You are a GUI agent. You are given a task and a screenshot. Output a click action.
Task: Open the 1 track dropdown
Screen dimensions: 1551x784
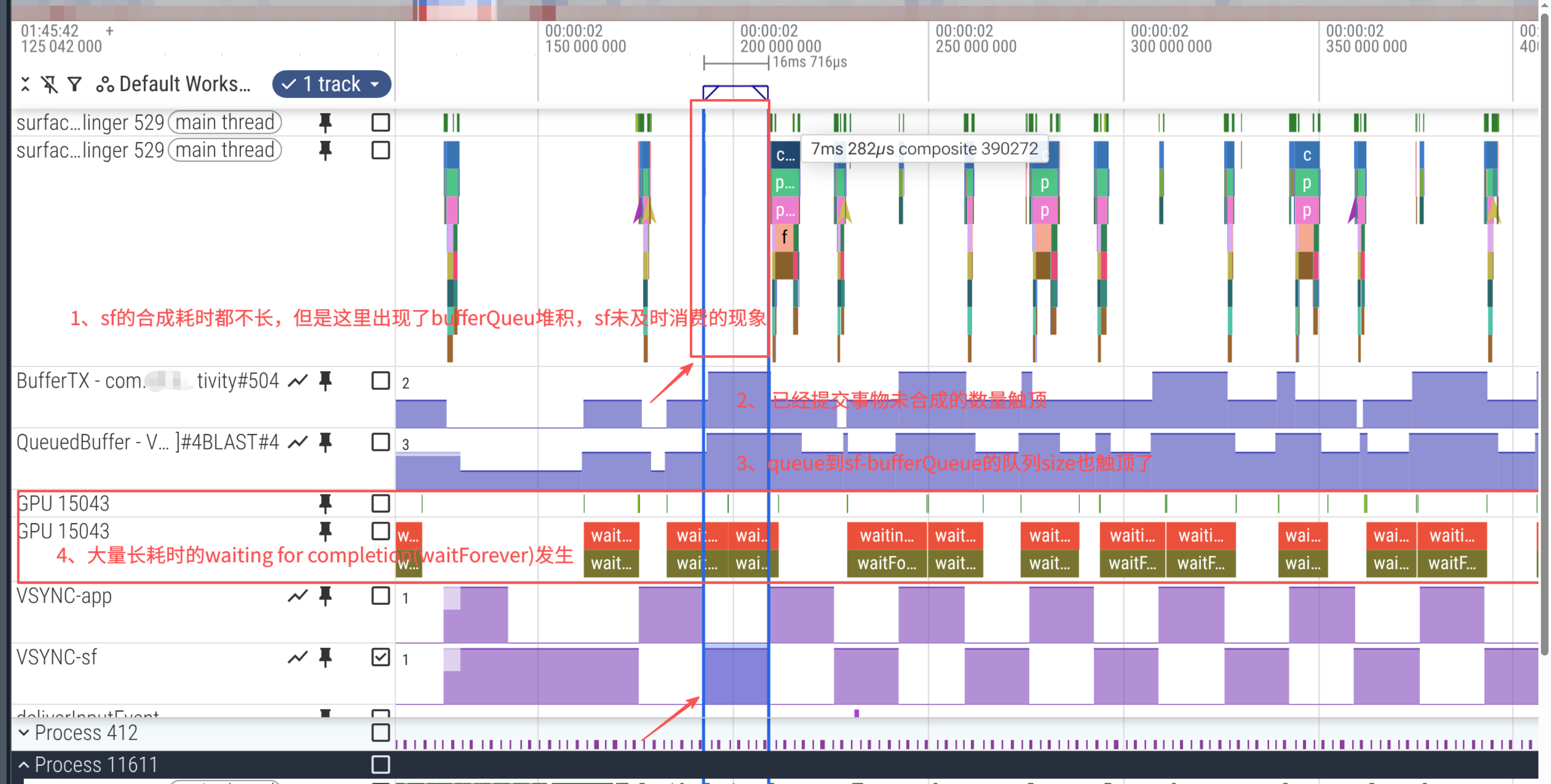(x=331, y=84)
